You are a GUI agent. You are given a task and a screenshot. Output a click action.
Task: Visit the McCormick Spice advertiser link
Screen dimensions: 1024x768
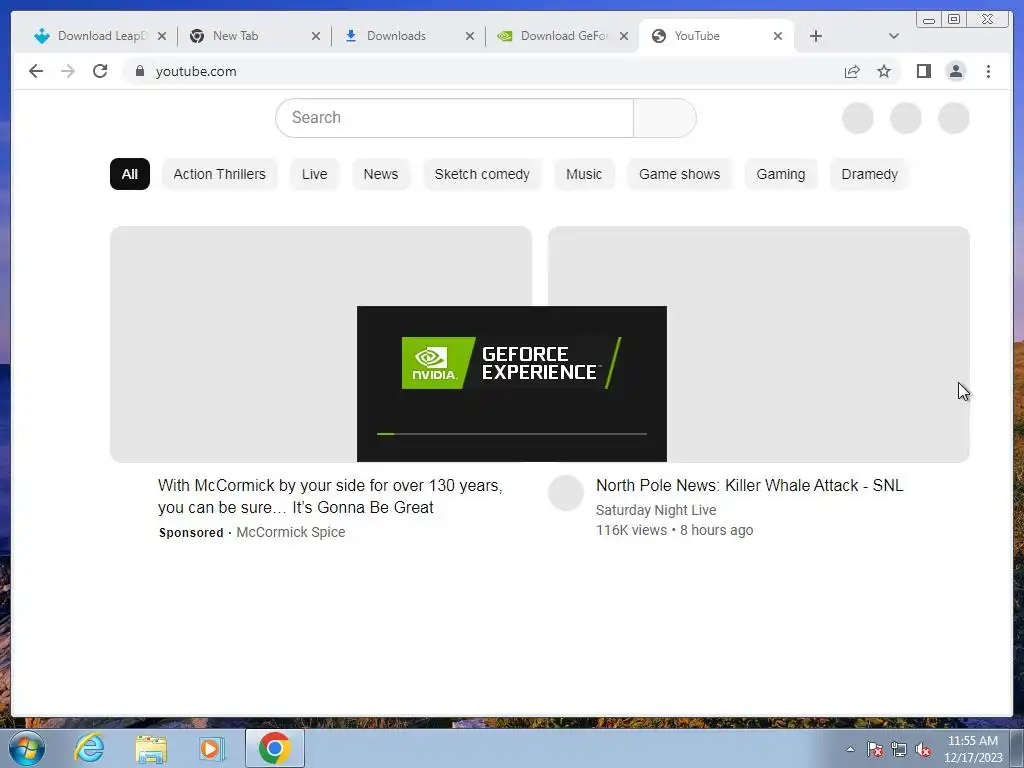point(291,532)
